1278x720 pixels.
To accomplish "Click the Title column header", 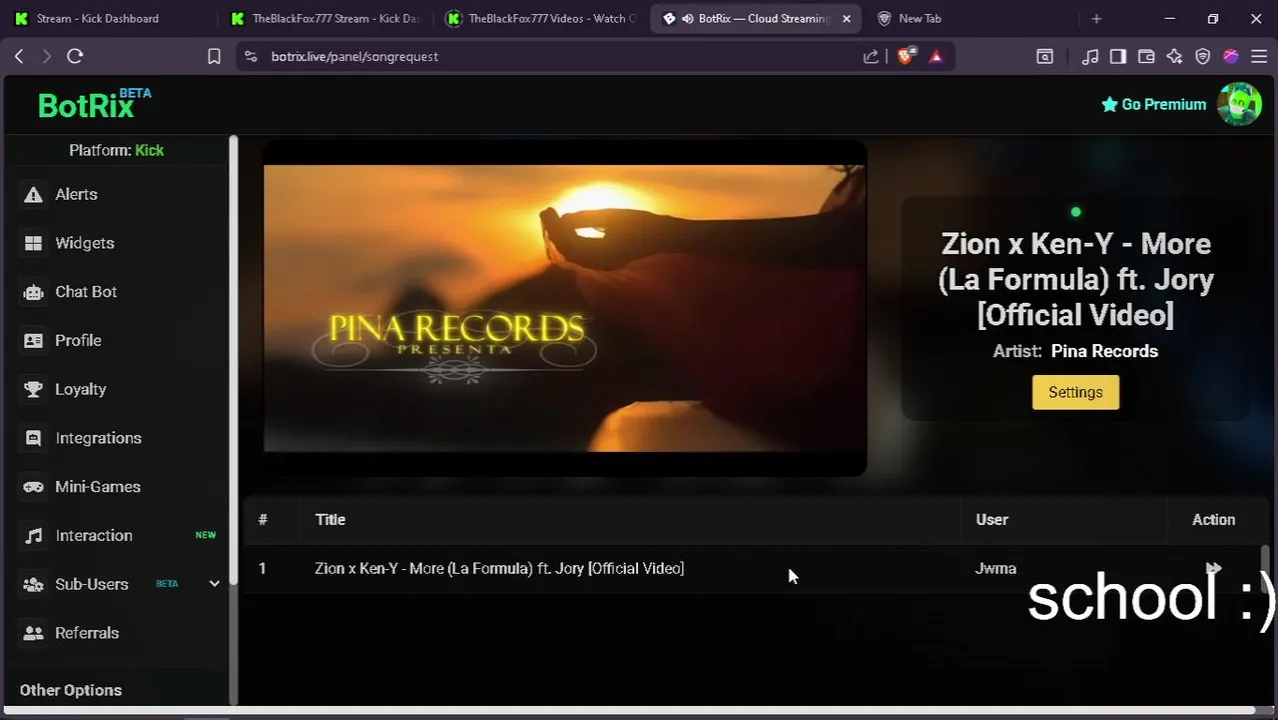I will click(x=330, y=519).
